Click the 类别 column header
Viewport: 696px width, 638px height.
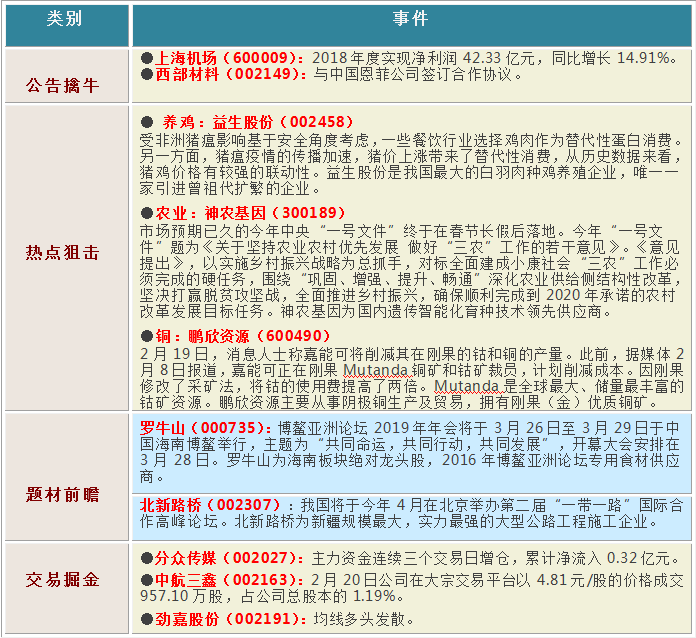[67, 25]
